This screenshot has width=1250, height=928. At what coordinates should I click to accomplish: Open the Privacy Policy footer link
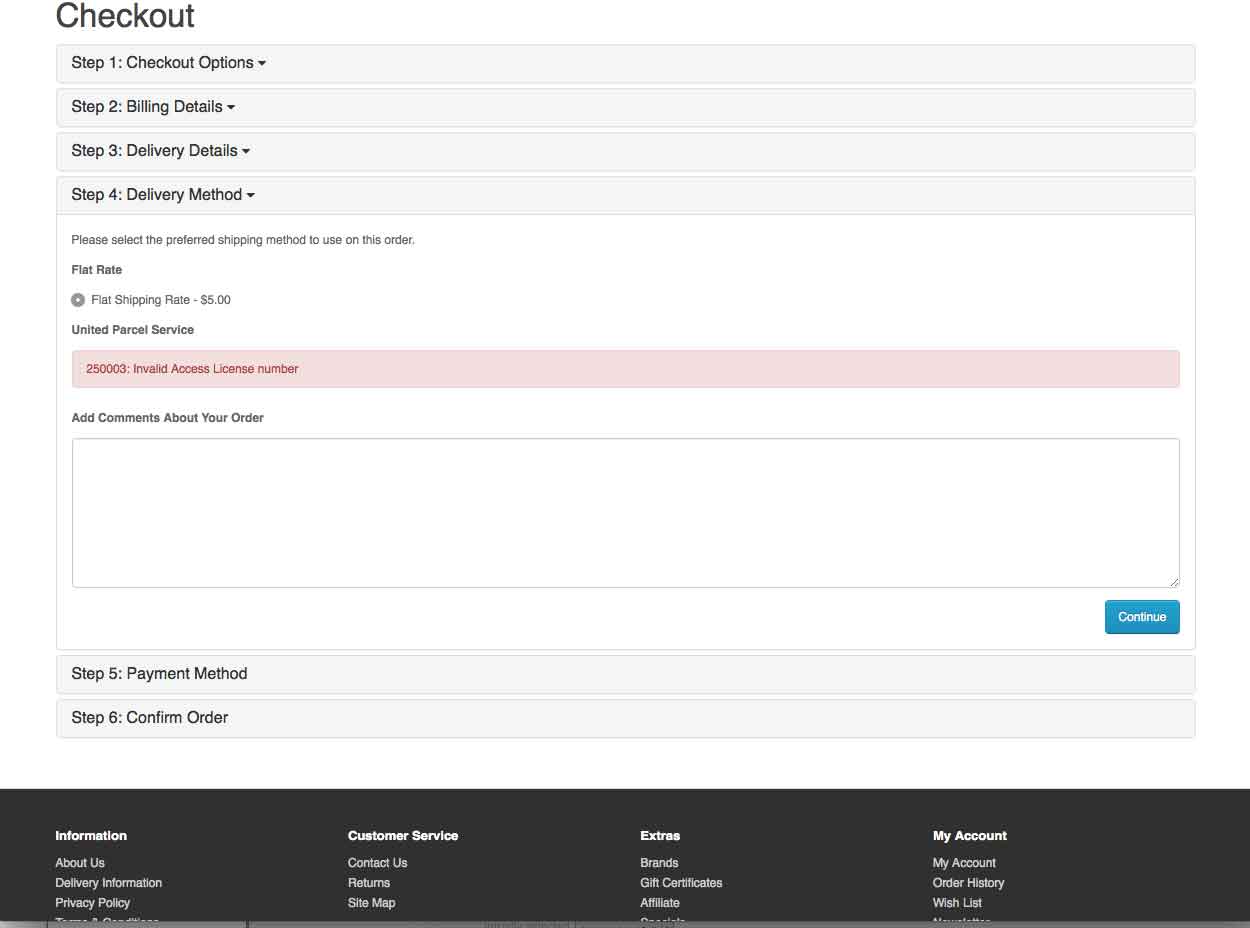[x=92, y=903]
